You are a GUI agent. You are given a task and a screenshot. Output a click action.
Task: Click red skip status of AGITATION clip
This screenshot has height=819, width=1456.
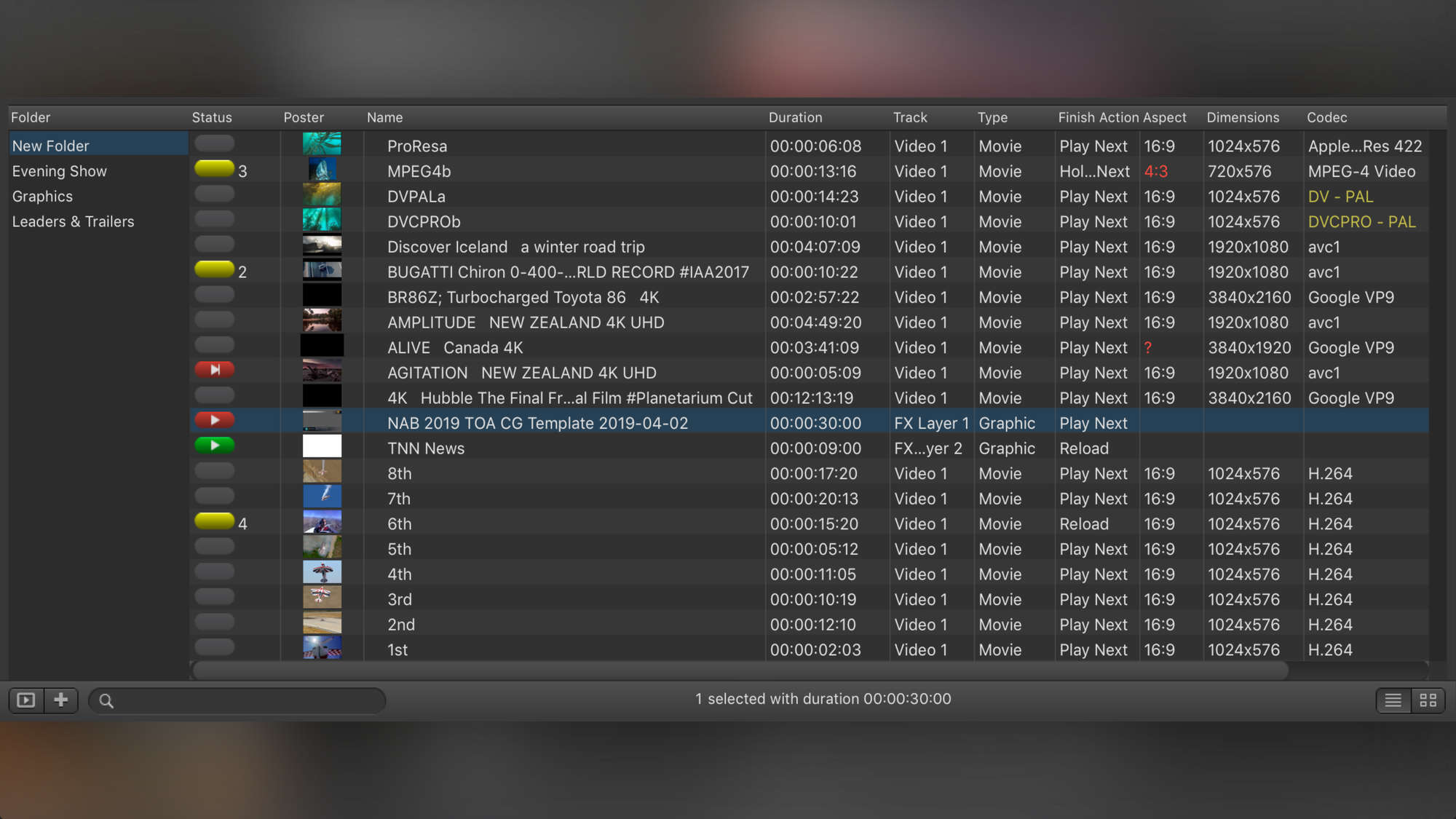pos(214,370)
